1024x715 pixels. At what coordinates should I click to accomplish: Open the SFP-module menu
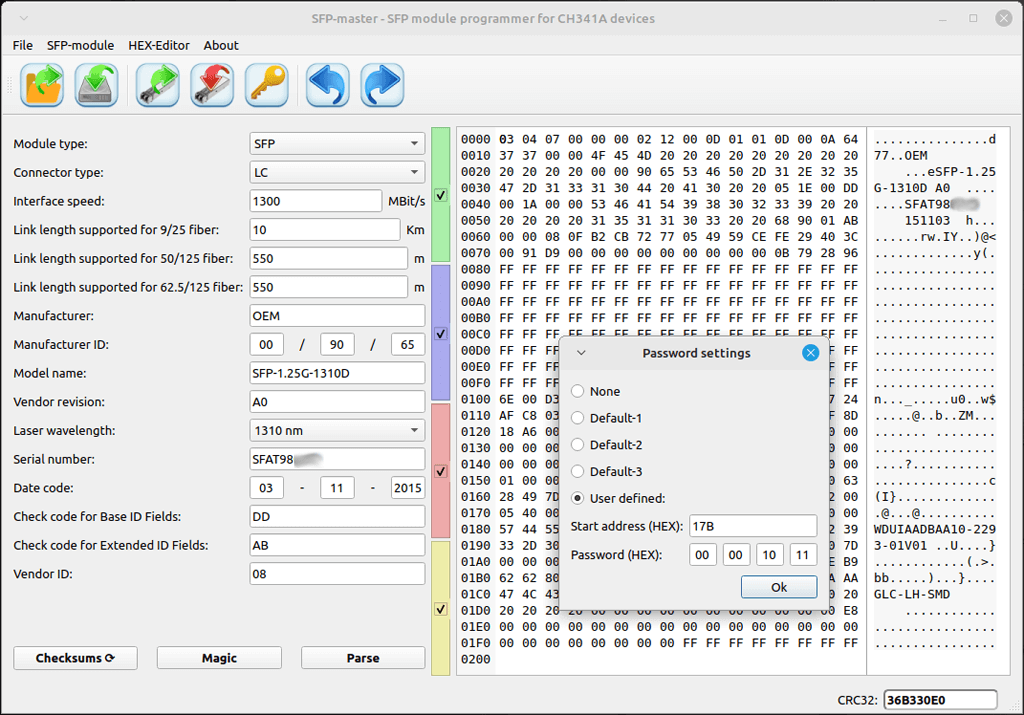[80, 45]
